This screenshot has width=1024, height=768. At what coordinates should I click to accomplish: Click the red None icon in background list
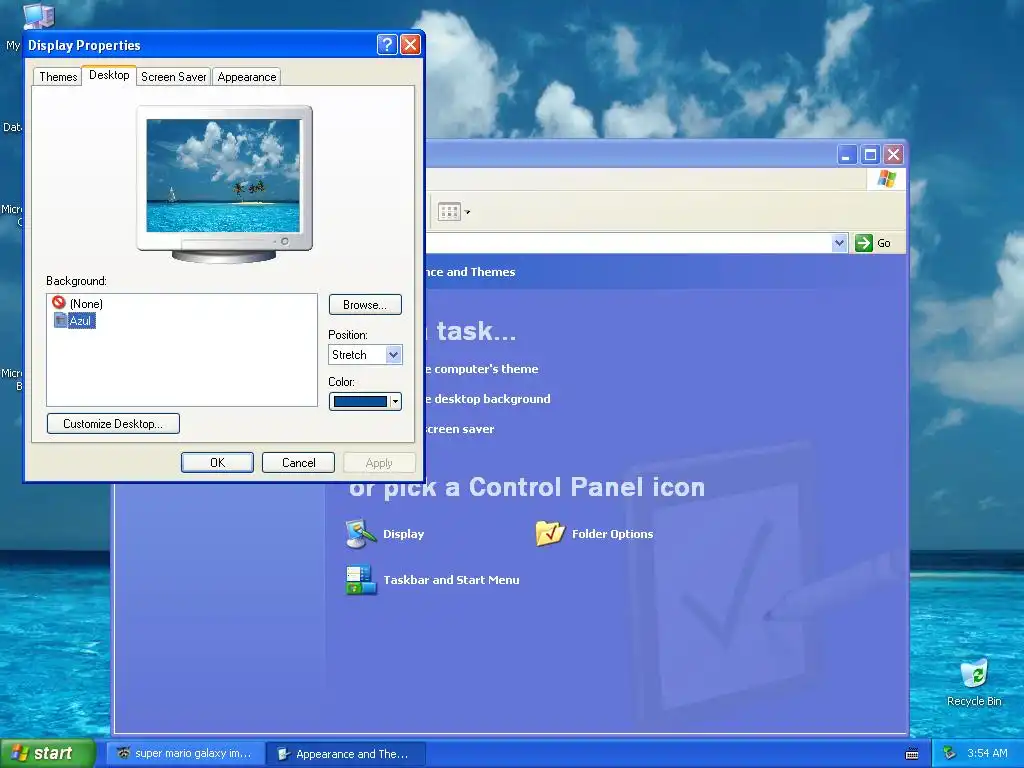click(x=59, y=302)
